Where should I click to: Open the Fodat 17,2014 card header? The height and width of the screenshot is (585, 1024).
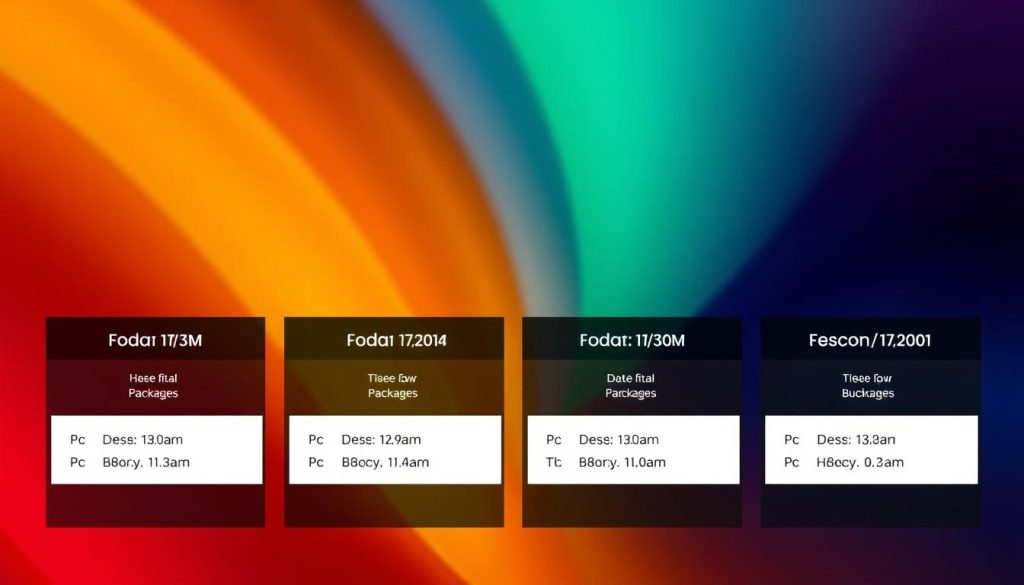pos(396,341)
